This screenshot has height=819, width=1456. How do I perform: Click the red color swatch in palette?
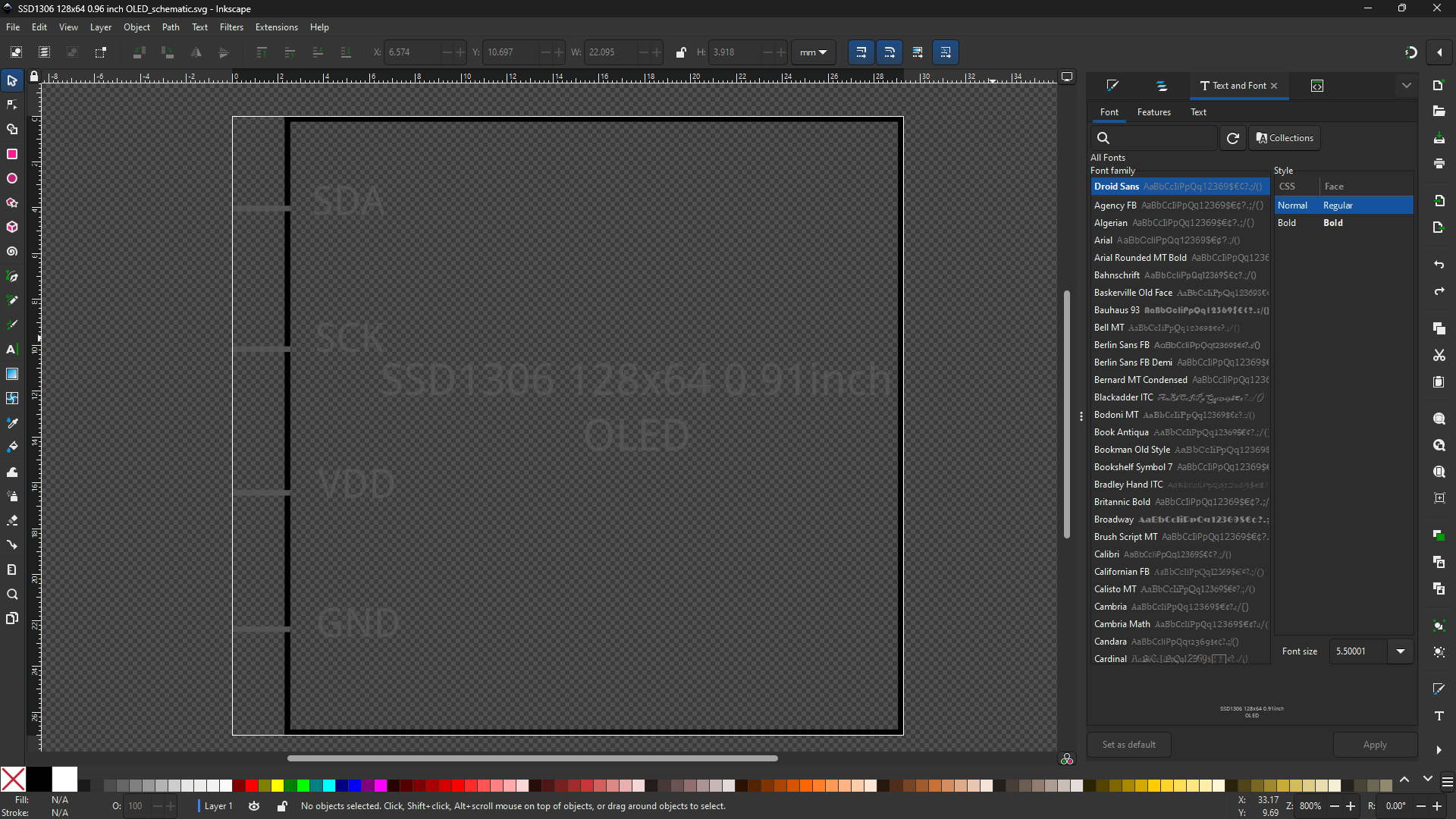coord(251,786)
